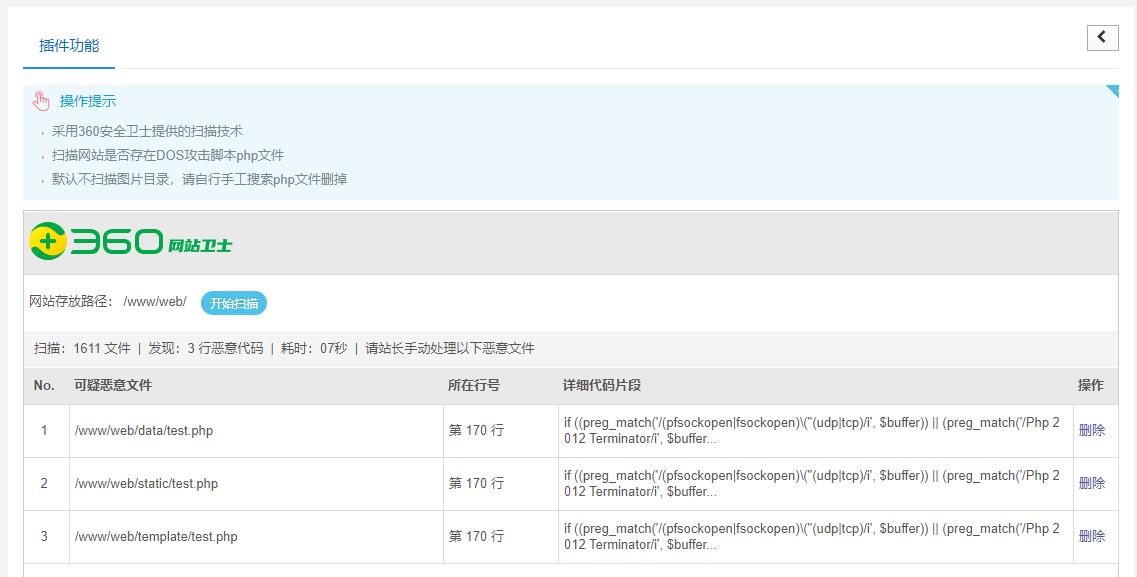
Task: Click tip 默认不扫描图片目录
Action: pyautogui.click(x=199, y=179)
